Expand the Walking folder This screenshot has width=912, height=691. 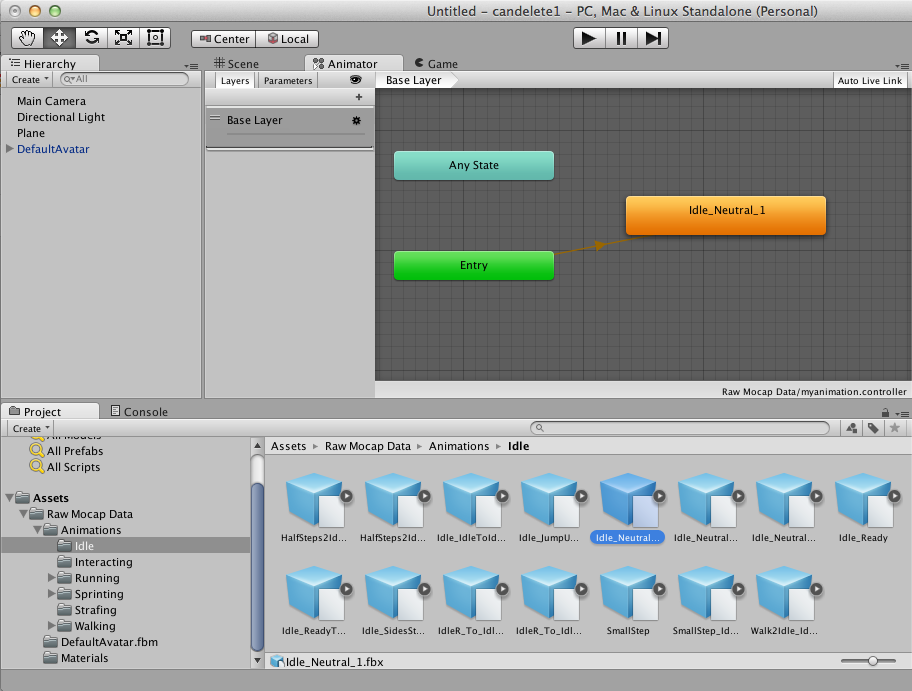click(51, 625)
